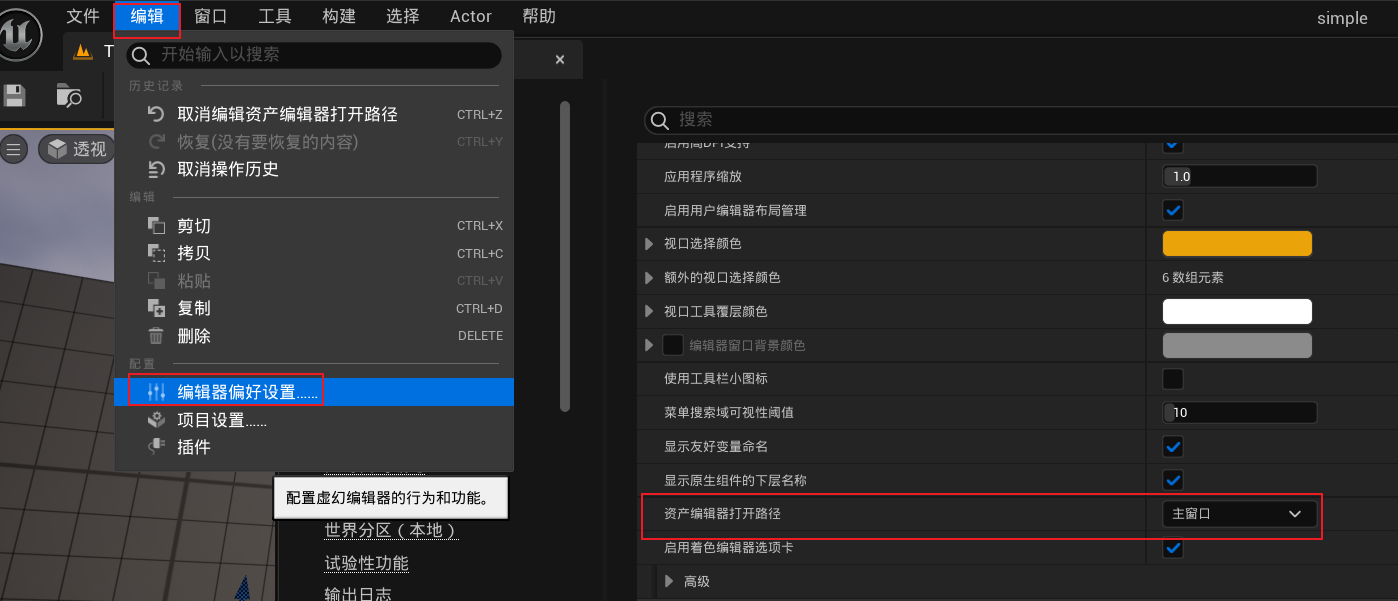The height and width of the screenshot is (601, 1398).
Task: Click the 拷贝 (Copy) menu entry
Action: 194,254
